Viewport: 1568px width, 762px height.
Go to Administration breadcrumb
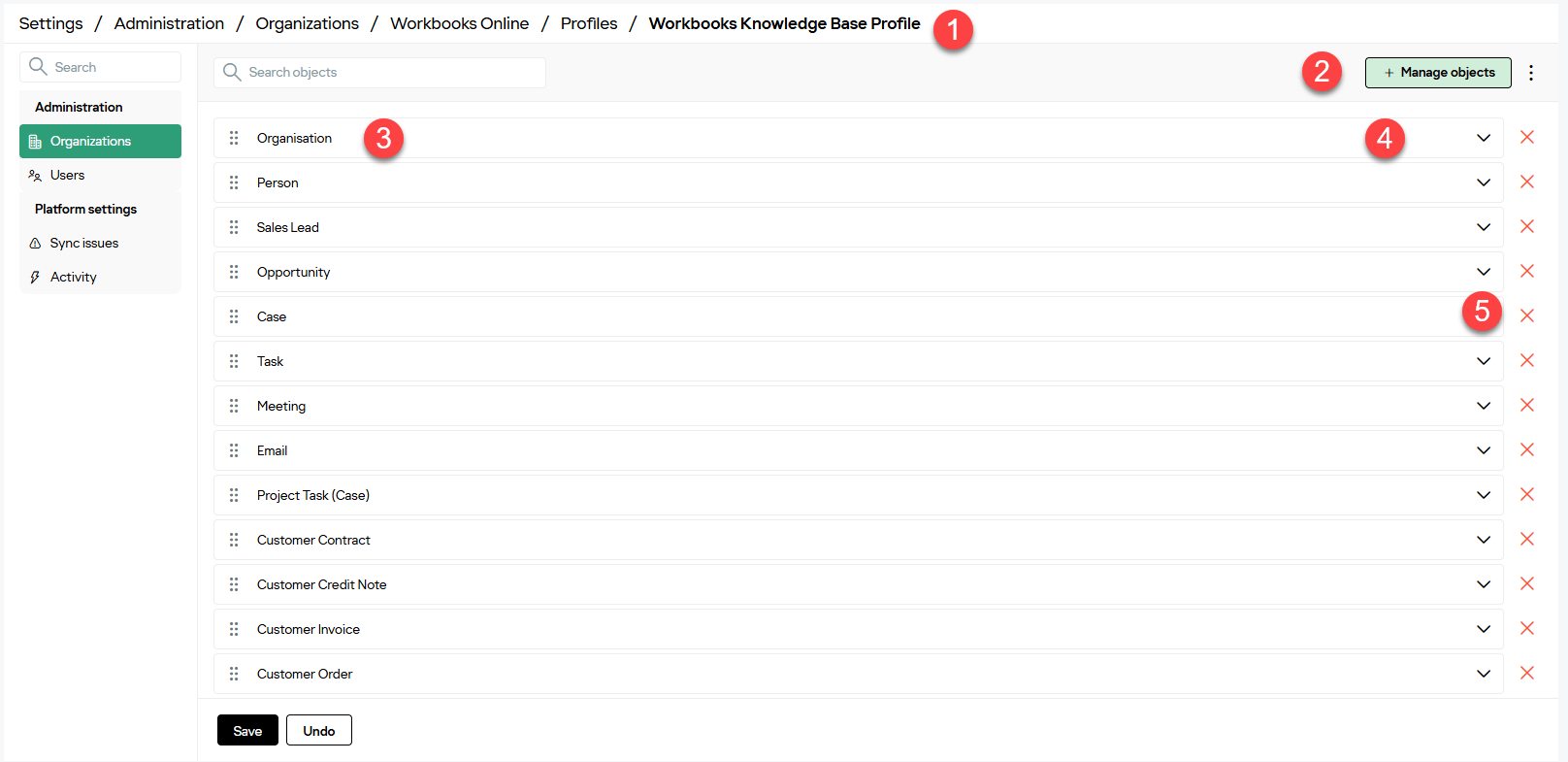(169, 23)
